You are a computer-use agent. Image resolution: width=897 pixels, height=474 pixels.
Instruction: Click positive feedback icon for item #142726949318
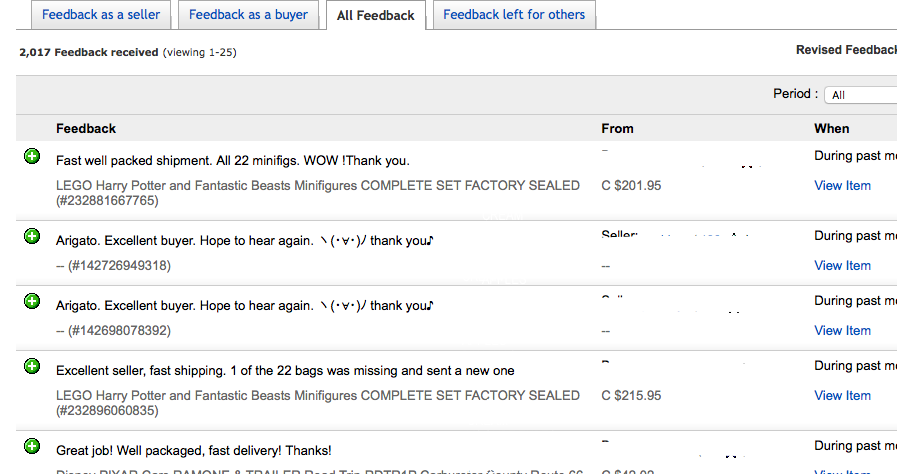(x=32, y=237)
